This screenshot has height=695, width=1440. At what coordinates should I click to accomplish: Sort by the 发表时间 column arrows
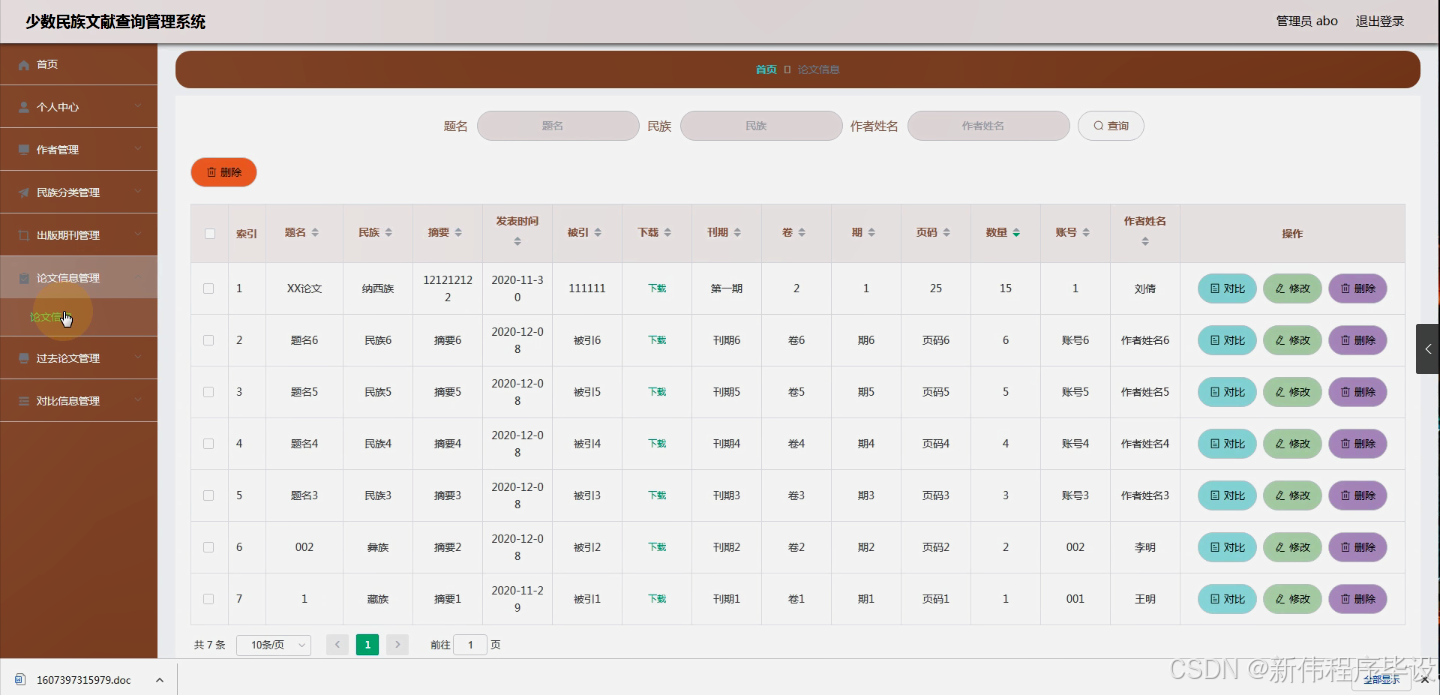tap(517, 241)
